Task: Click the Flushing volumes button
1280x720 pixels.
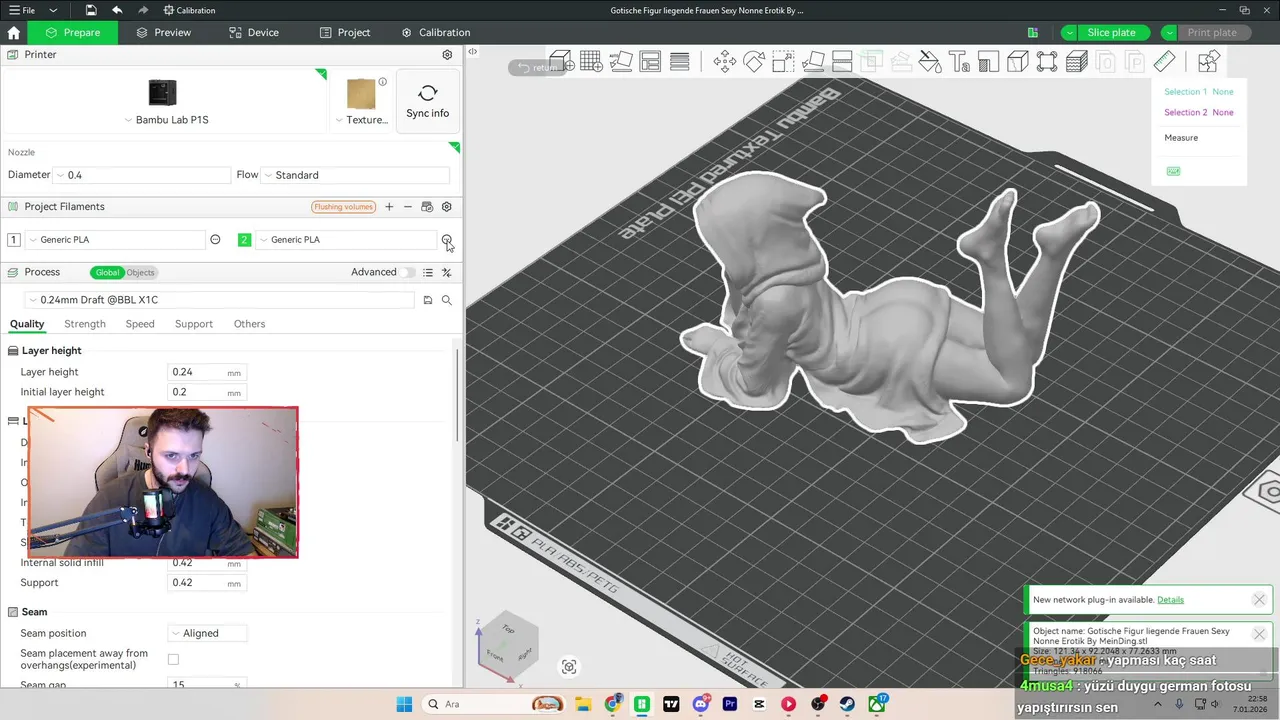Action: pyautogui.click(x=343, y=207)
